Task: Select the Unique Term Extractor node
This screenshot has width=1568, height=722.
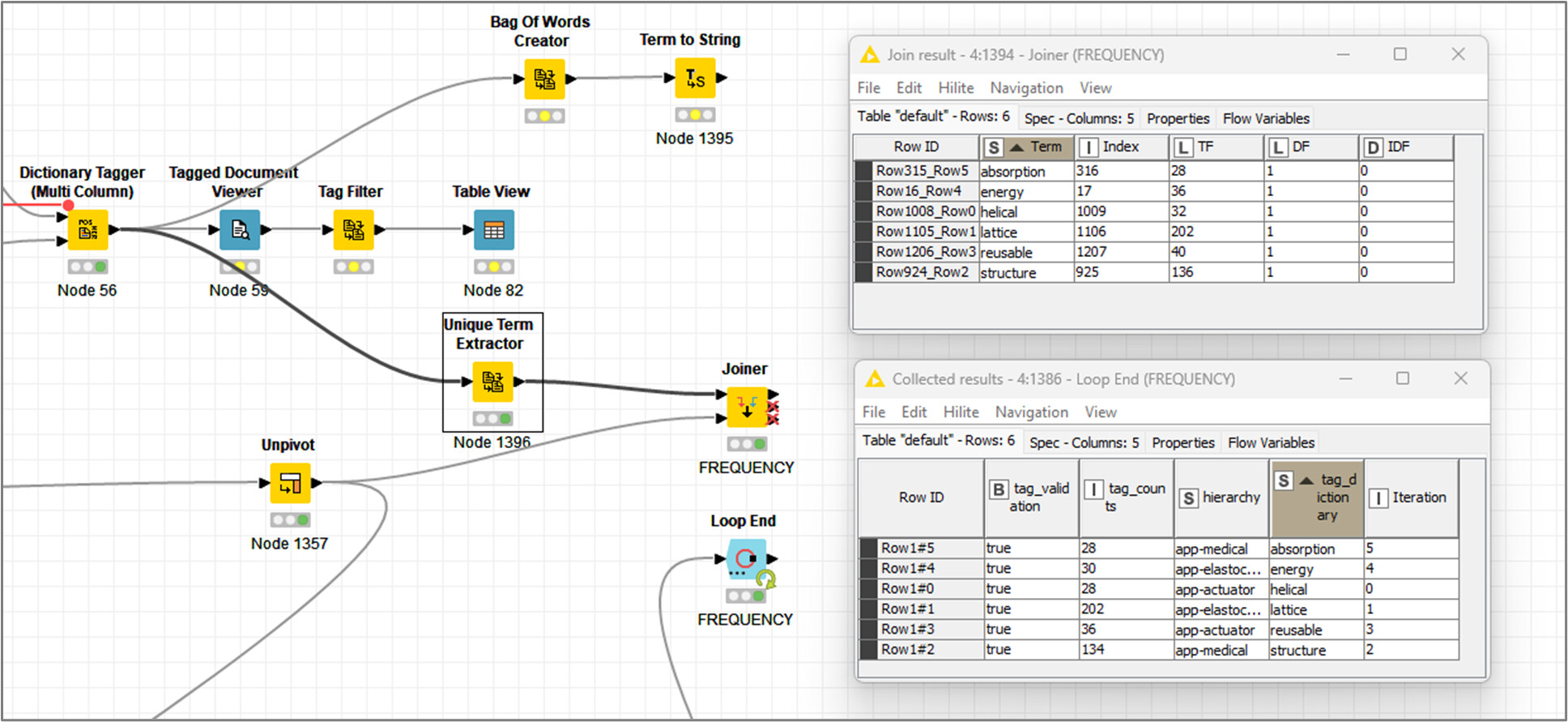Action: 492,382
